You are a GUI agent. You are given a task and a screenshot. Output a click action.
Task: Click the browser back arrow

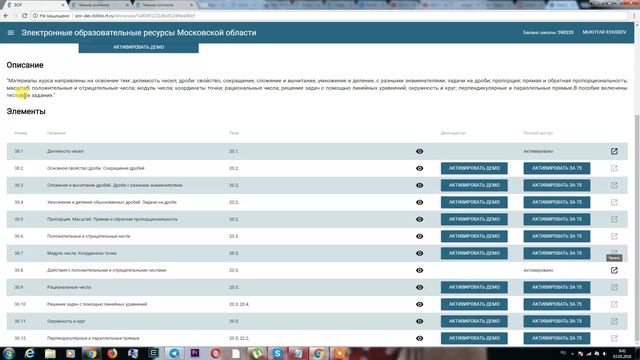point(6,16)
